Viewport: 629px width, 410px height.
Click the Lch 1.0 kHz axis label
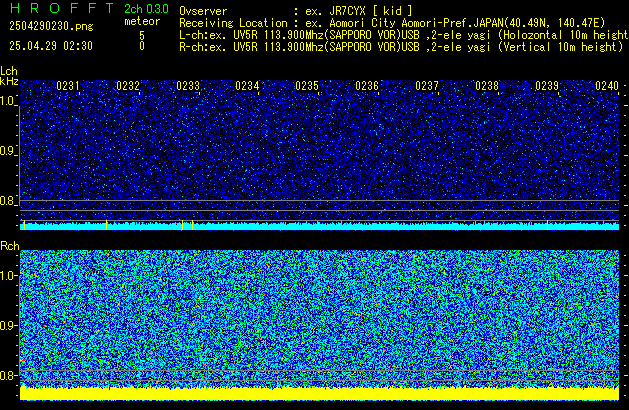[7, 101]
